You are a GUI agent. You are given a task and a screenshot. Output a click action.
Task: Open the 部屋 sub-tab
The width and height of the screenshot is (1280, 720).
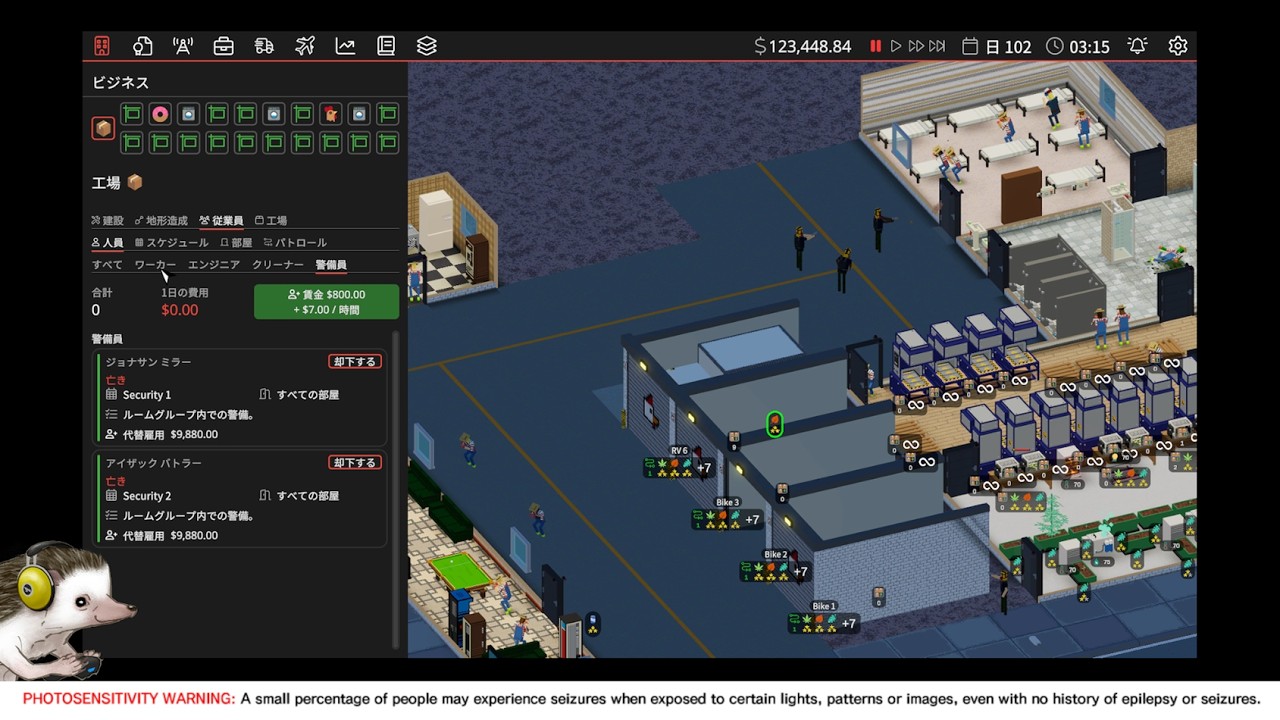[236, 243]
